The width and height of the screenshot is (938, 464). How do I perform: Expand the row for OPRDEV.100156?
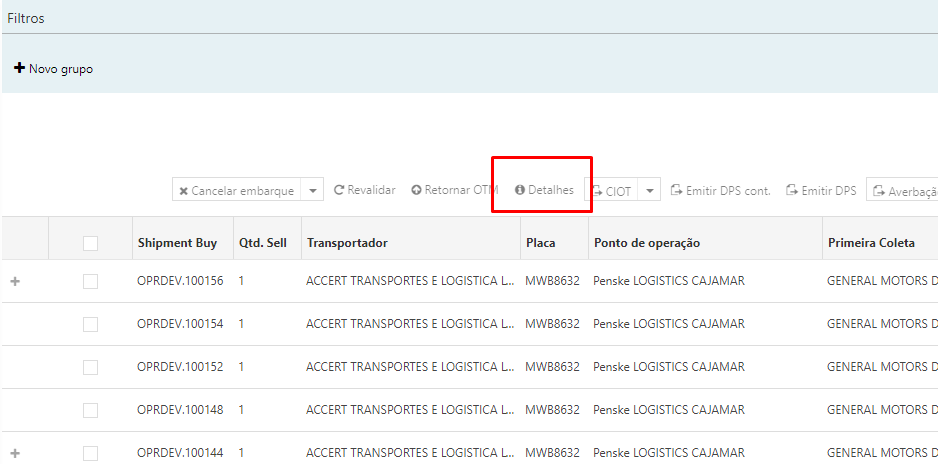click(15, 282)
